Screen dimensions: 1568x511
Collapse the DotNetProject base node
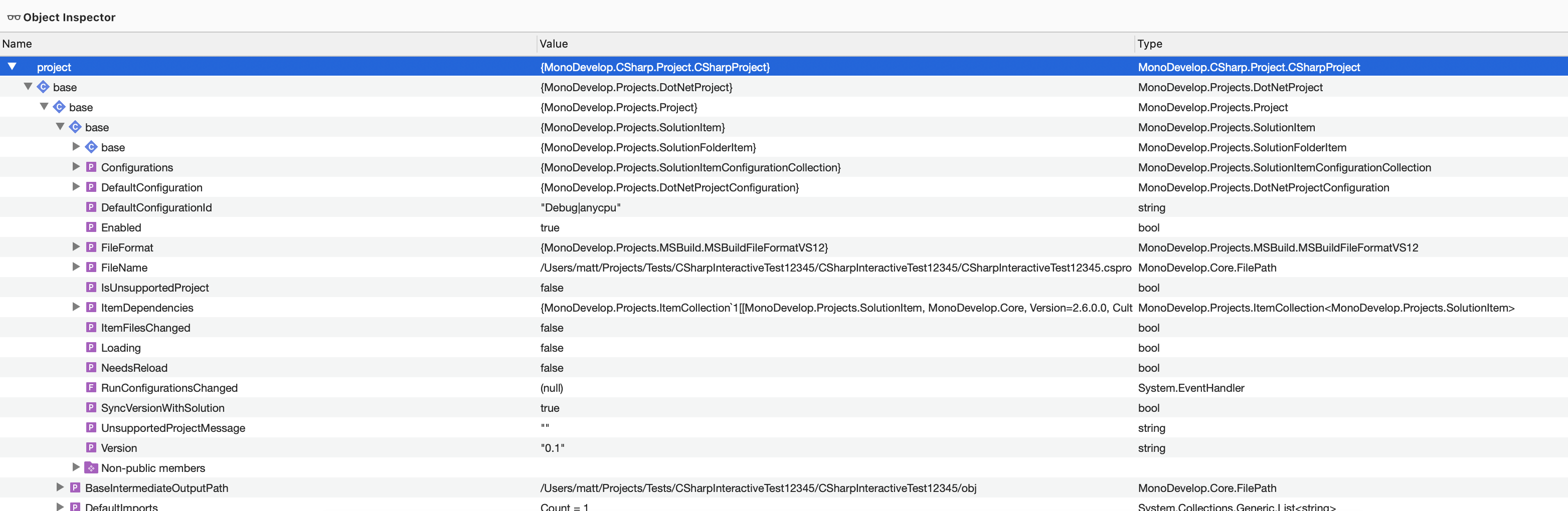[28, 86]
